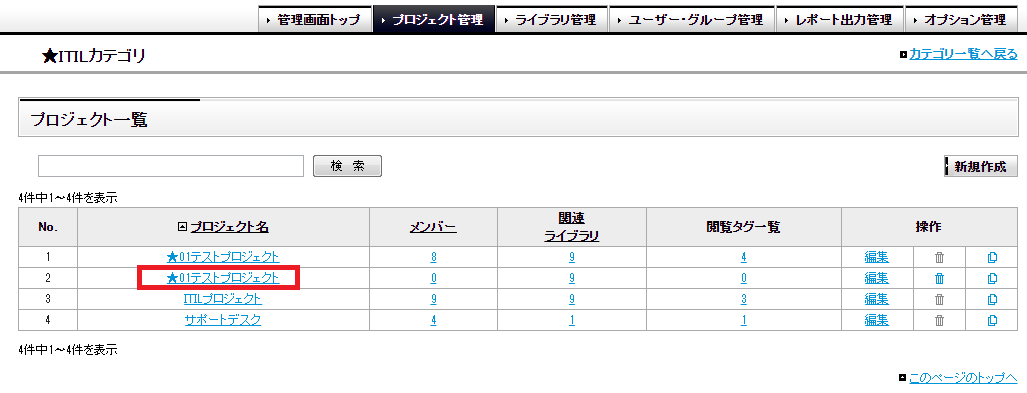The width and height of the screenshot is (1027, 393).
Task: Open 編集 link for サポートデスク
Action: tap(877, 320)
